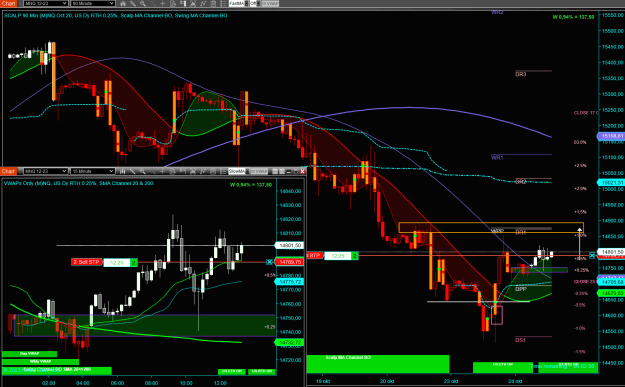
Task: Click the Day VWAP green label
Action: 29,354
